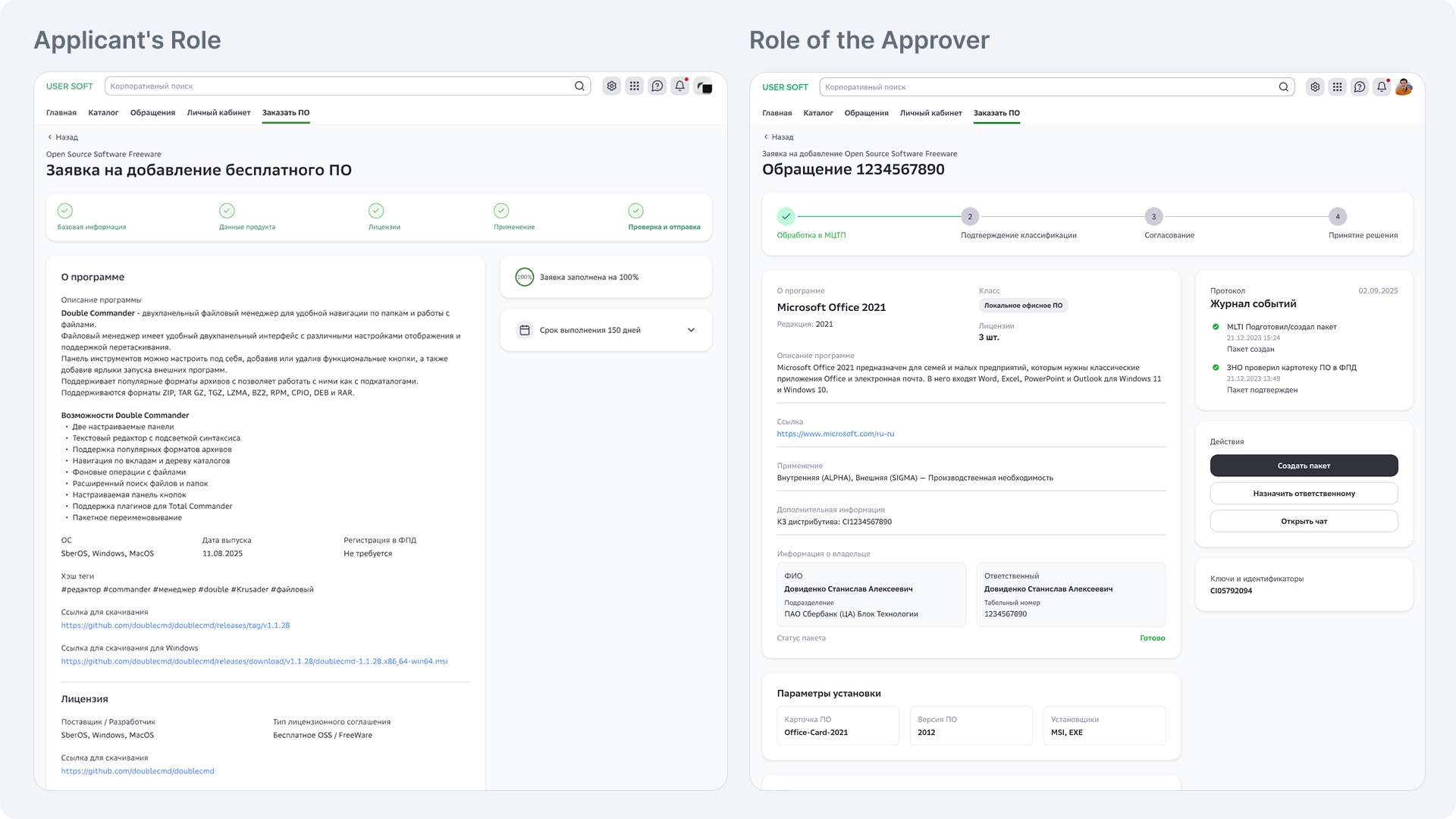This screenshot has width=1456, height=819.
Task: Expand Срок выполнения 150 дней chevron
Action: tap(691, 330)
